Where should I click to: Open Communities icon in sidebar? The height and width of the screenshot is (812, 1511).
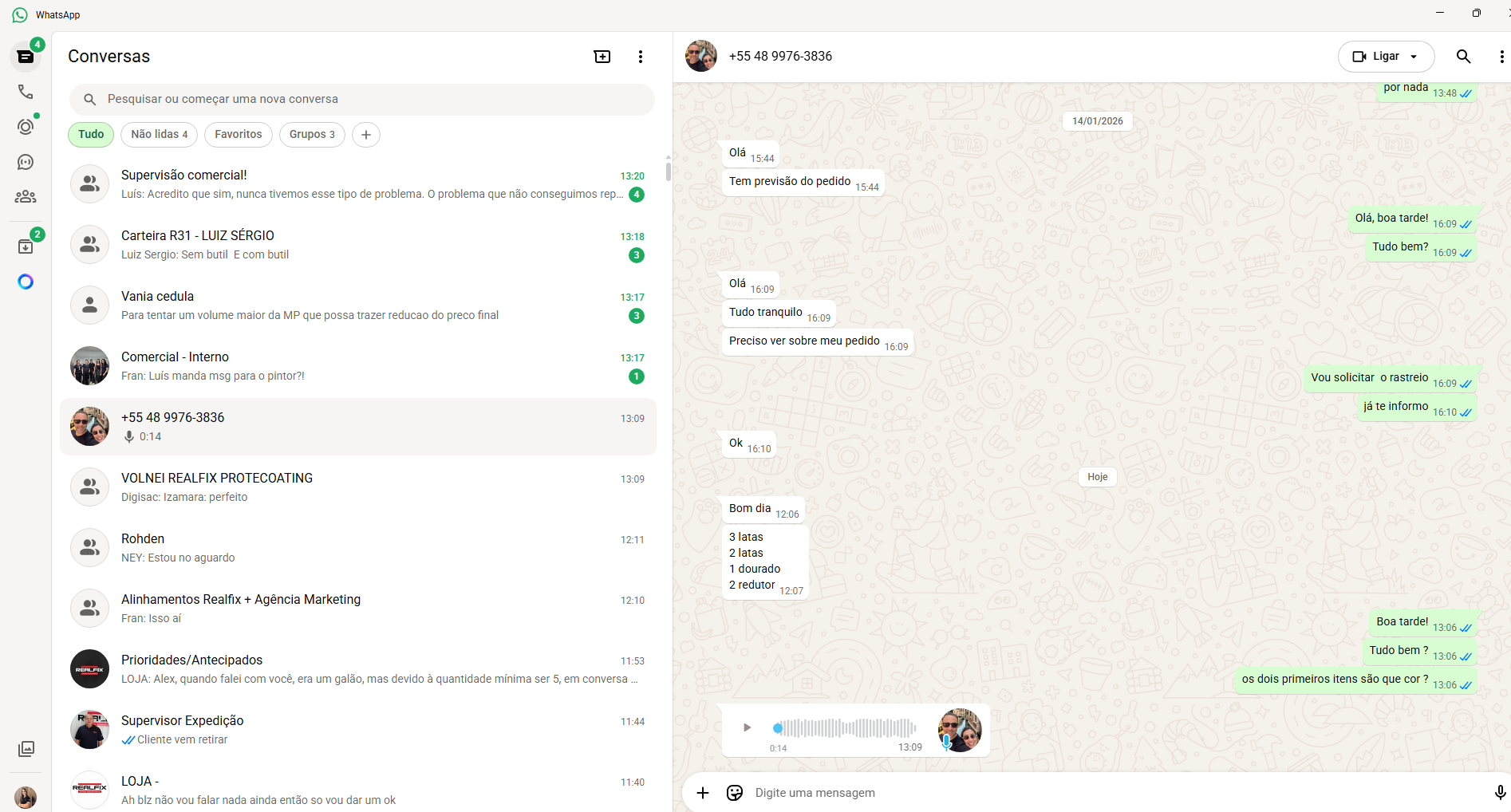coord(26,196)
